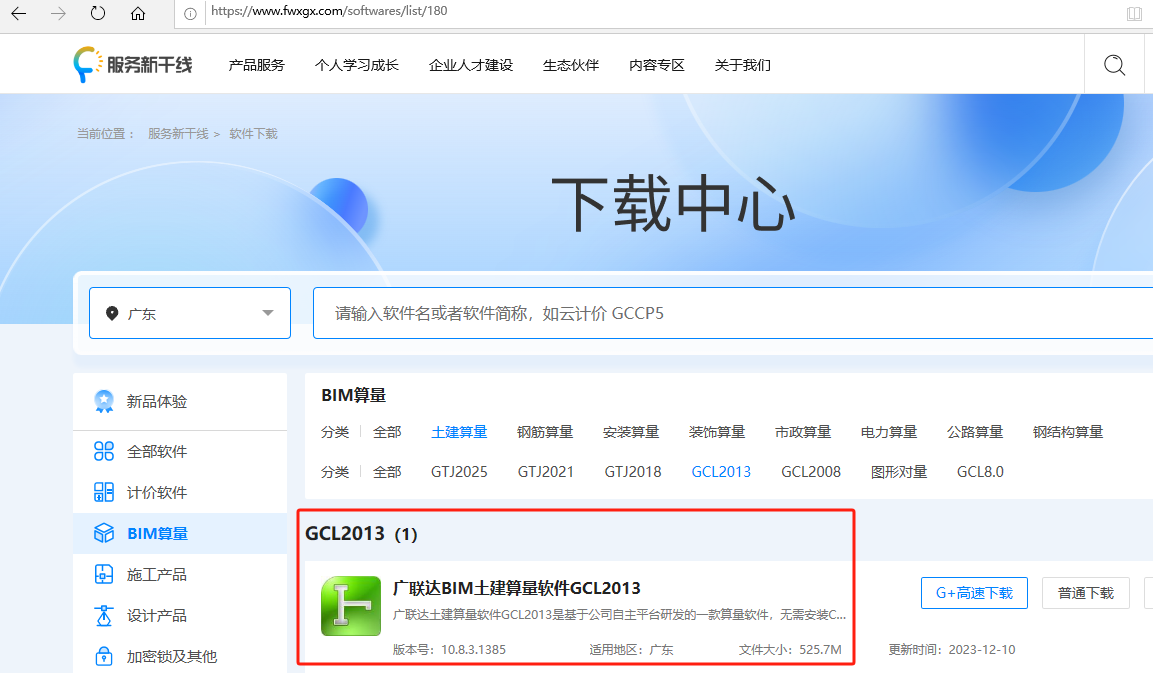The image size is (1153, 673).
Task: Filter by GCL8.0 version
Action: tap(980, 471)
